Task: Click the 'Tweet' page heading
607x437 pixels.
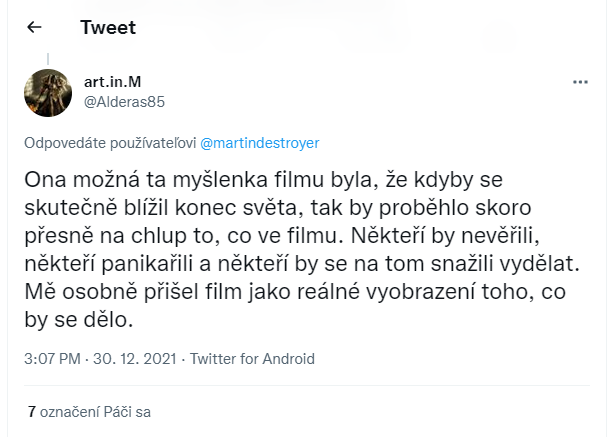Action: pos(108,28)
